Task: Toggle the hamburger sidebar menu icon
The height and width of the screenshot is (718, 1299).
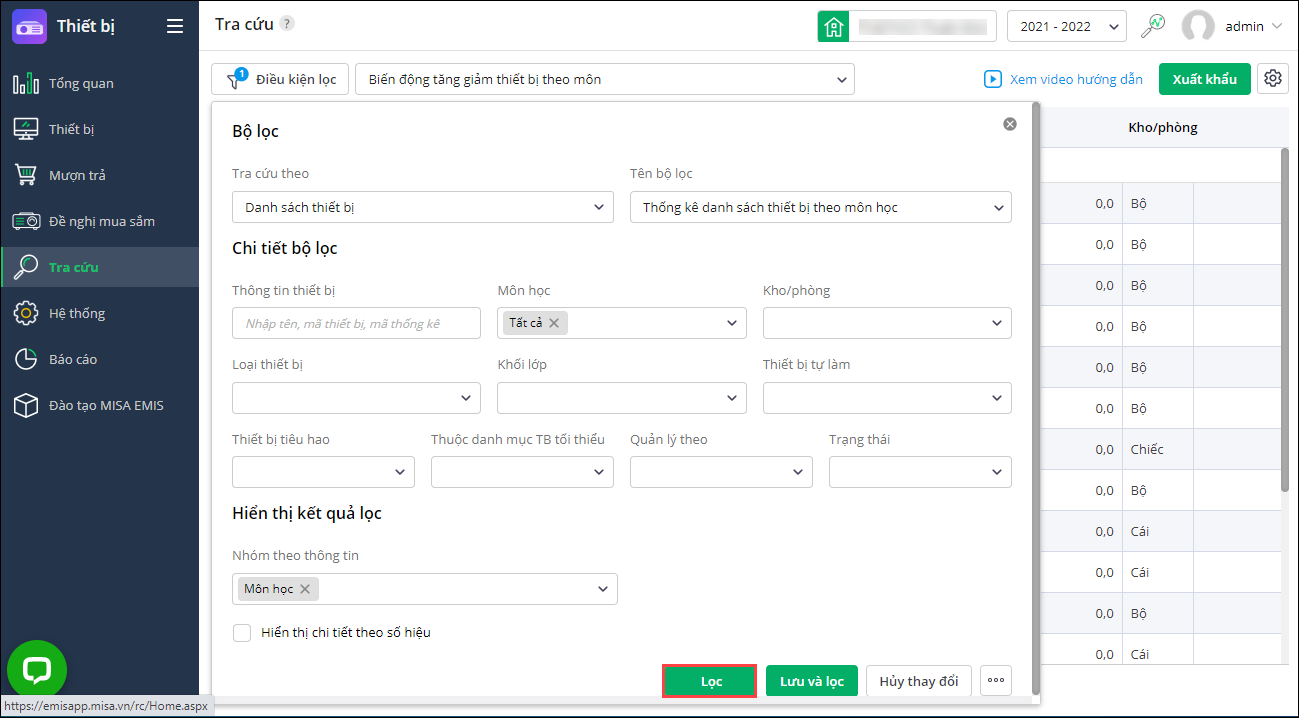Action: click(x=175, y=26)
